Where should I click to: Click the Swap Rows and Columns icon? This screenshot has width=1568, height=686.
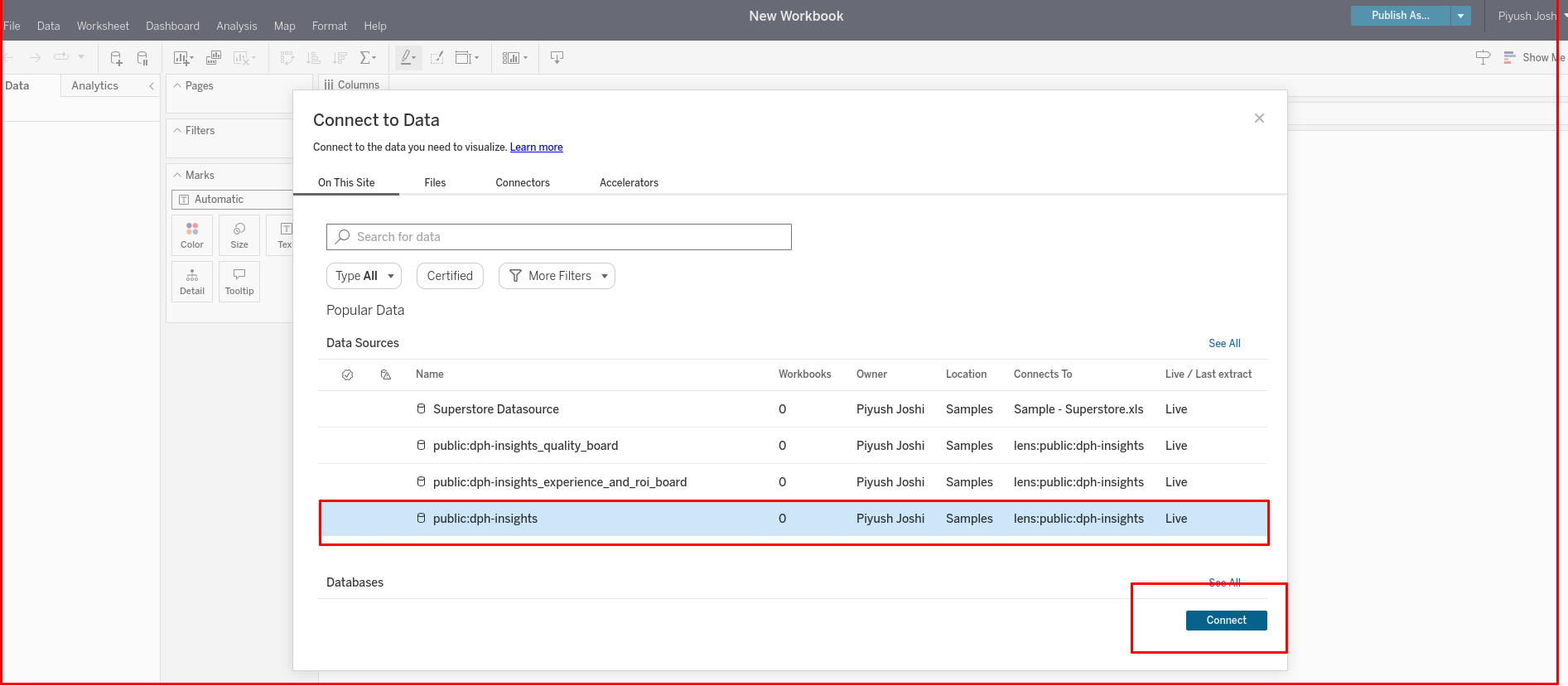click(287, 58)
